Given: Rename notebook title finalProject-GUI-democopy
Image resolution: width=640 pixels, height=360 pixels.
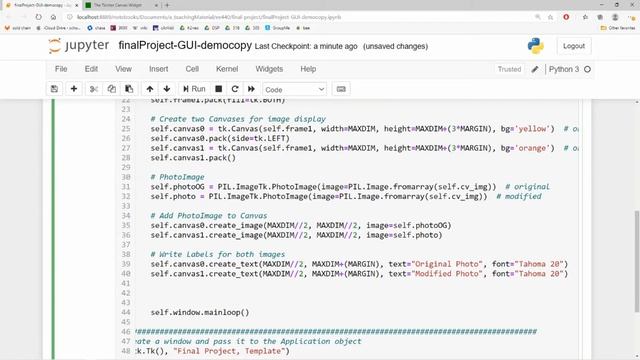Looking at the screenshot, I should click(x=185, y=45).
